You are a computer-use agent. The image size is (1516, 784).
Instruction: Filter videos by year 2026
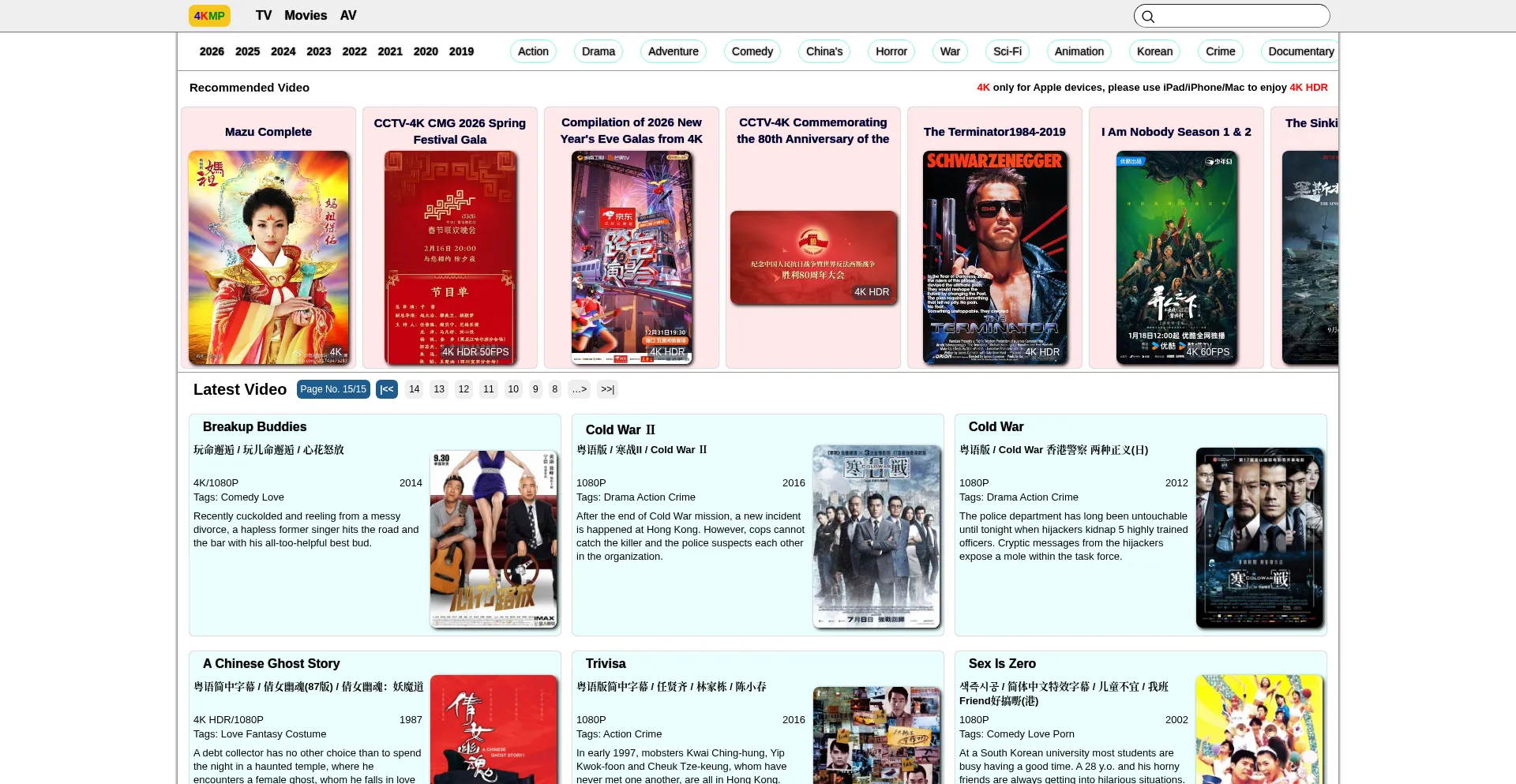click(212, 51)
